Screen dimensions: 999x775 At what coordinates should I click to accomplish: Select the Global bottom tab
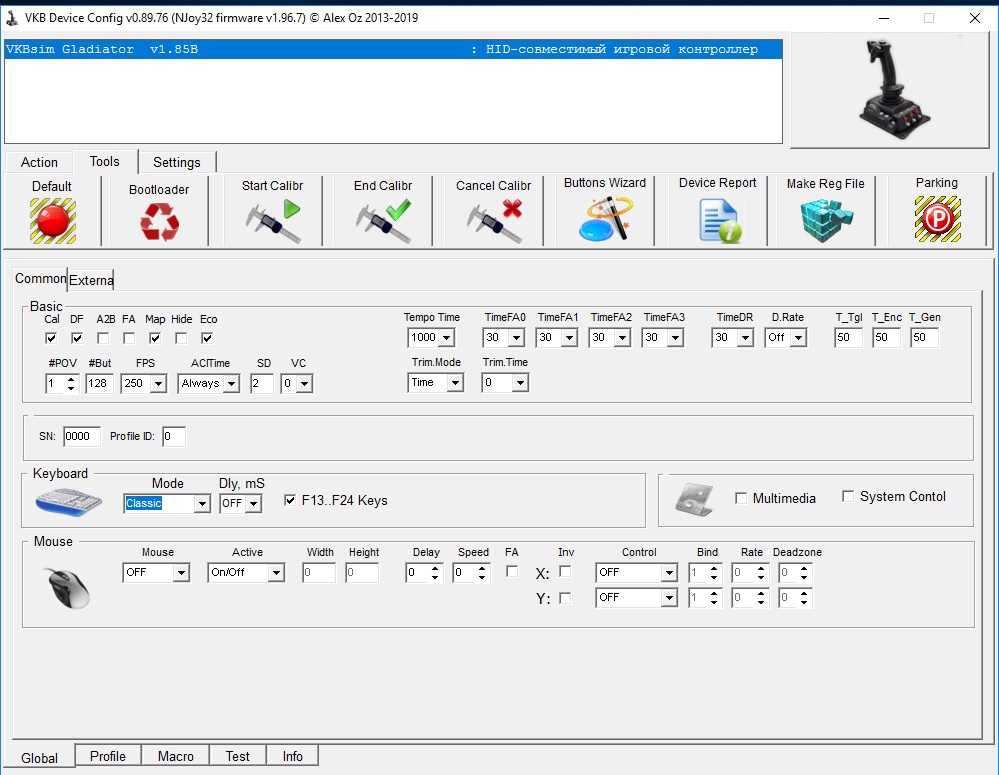click(40, 758)
